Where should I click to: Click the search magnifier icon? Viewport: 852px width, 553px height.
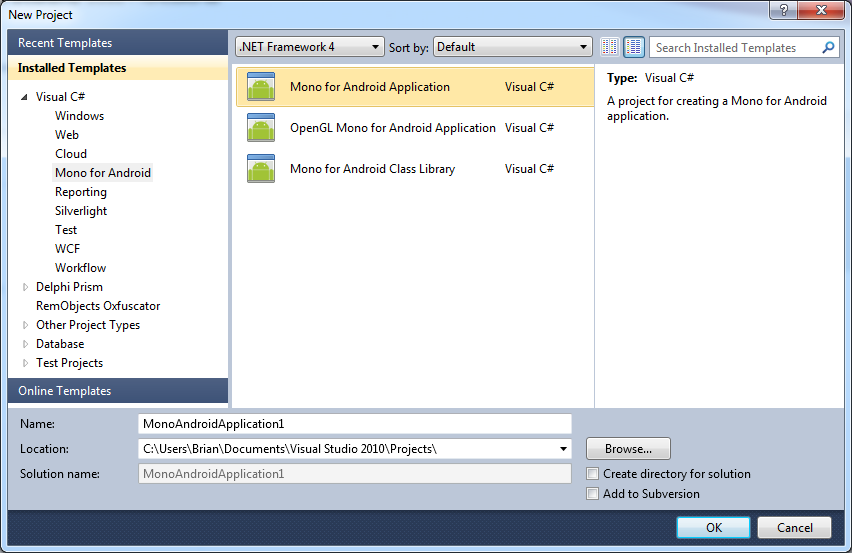(828, 48)
